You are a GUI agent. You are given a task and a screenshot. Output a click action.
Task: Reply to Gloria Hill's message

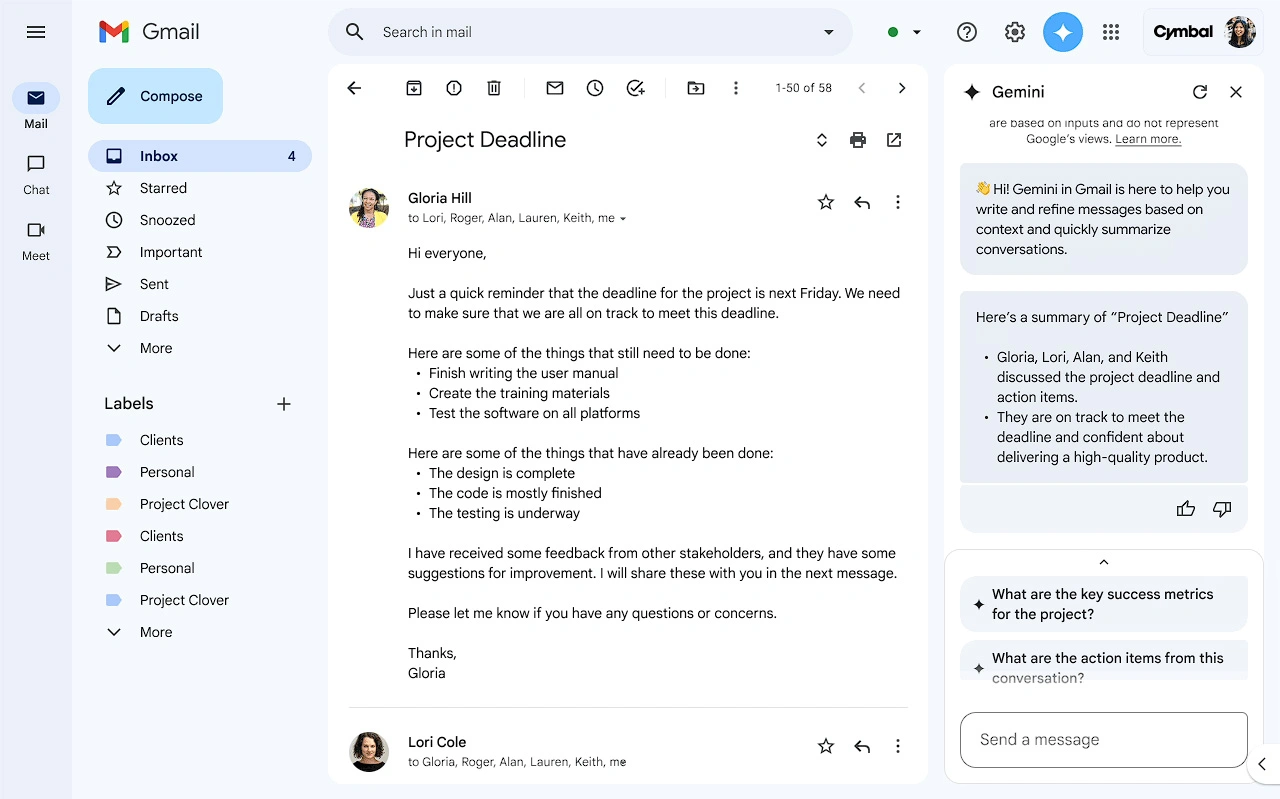tap(862, 202)
